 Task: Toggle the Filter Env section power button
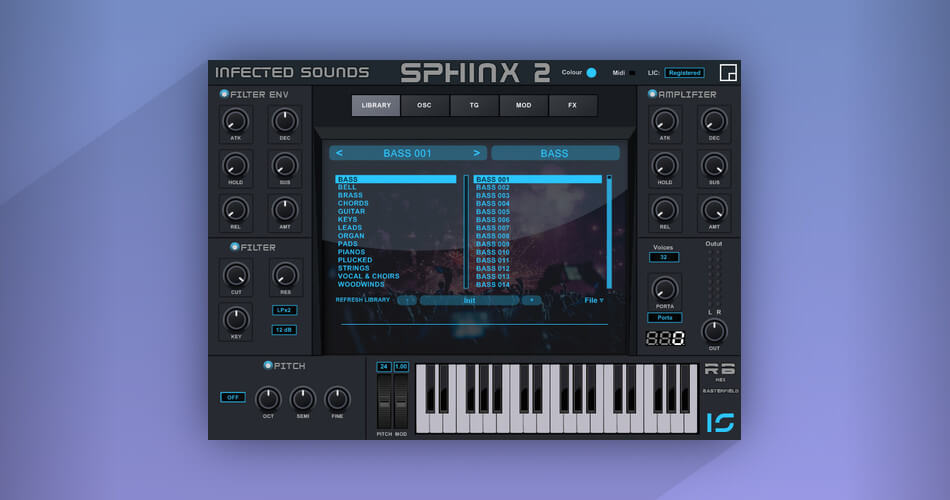224,94
